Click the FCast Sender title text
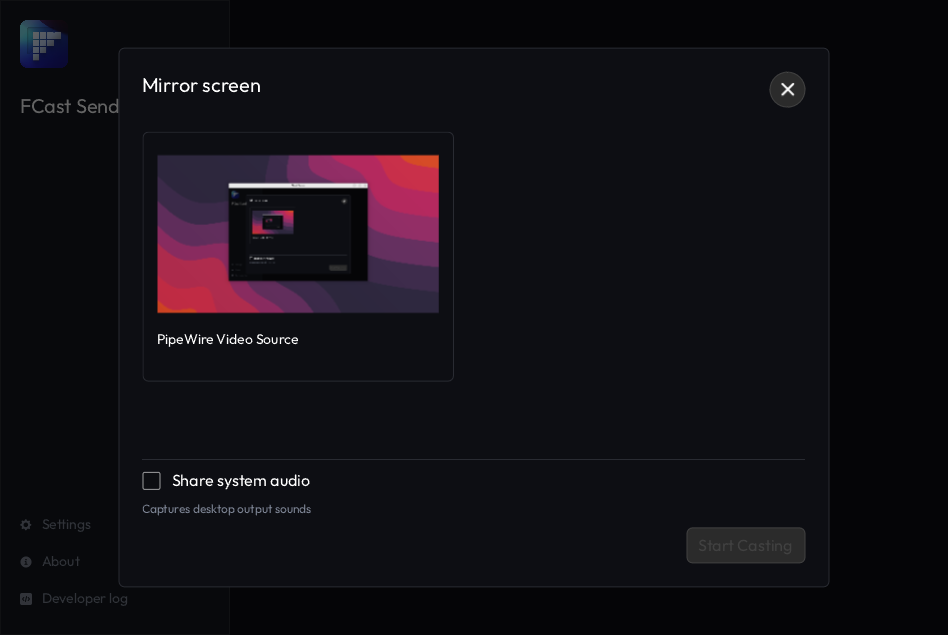The width and height of the screenshot is (948, 635). click(x=70, y=106)
